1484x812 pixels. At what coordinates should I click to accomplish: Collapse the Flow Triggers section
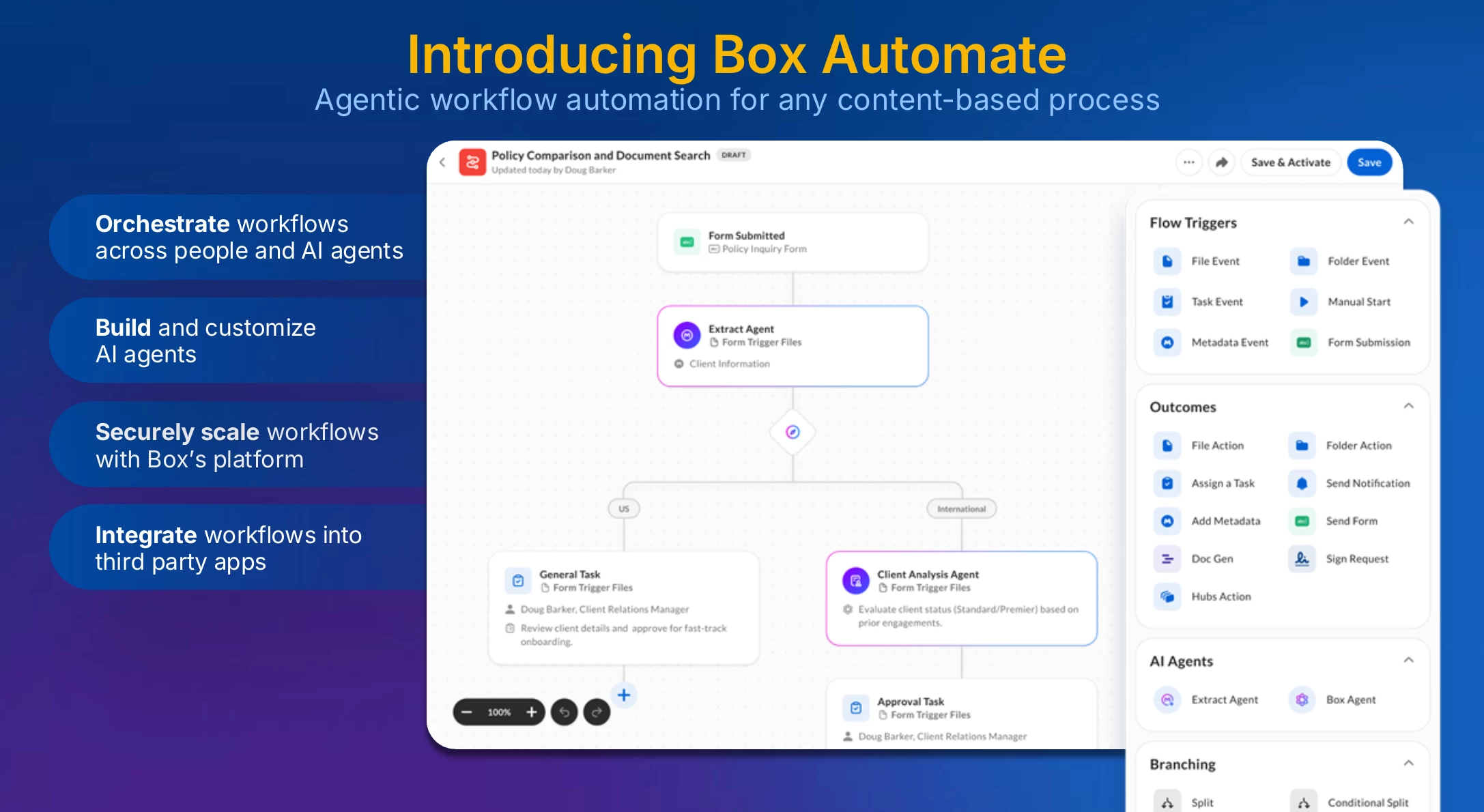1408,222
